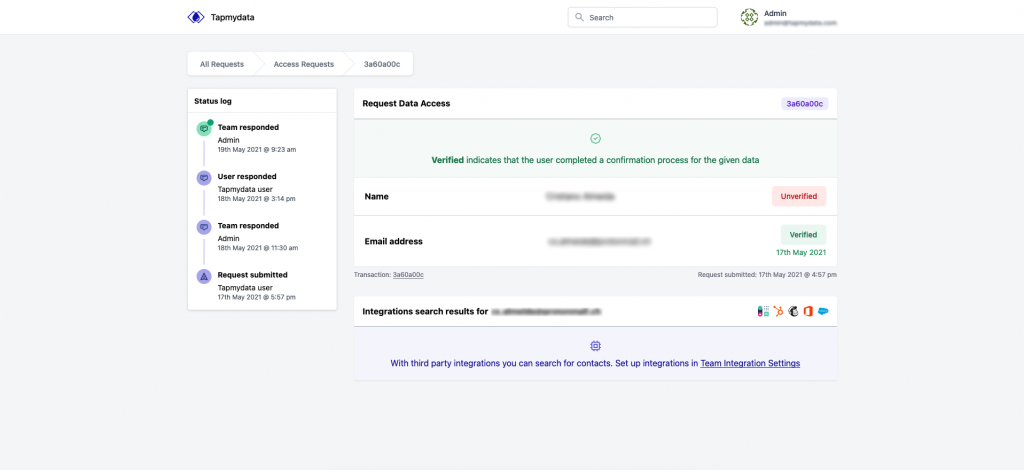Click the purple 3a60a00c request ID badge
Viewport: 1024px width, 470px height.
point(805,104)
